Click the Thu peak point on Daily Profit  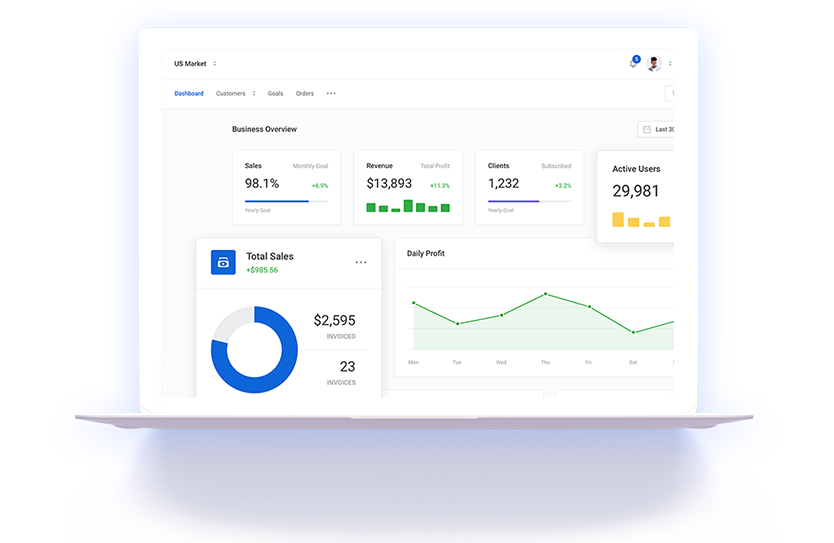click(x=545, y=294)
